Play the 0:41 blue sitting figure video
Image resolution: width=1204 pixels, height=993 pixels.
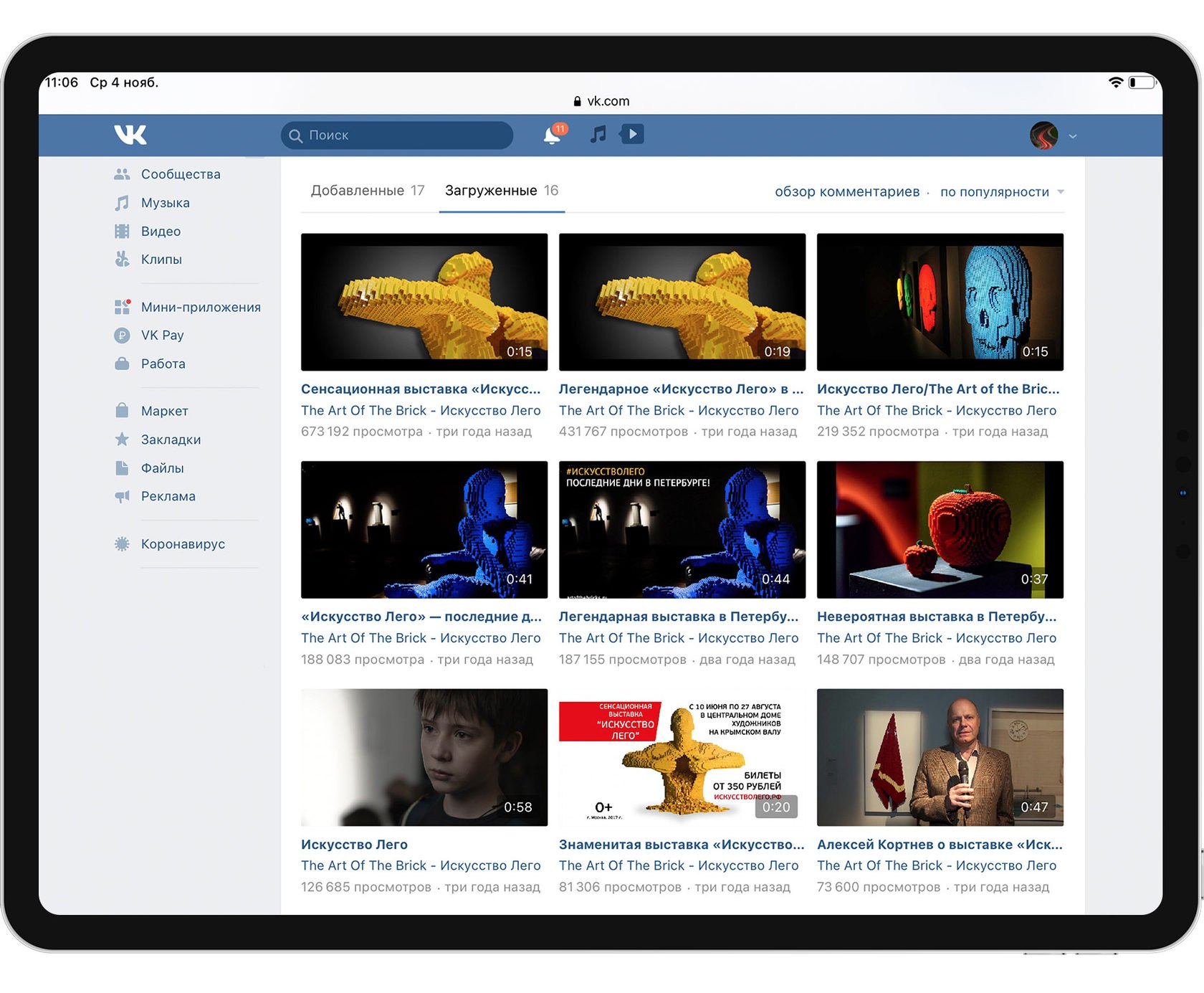(x=424, y=529)
